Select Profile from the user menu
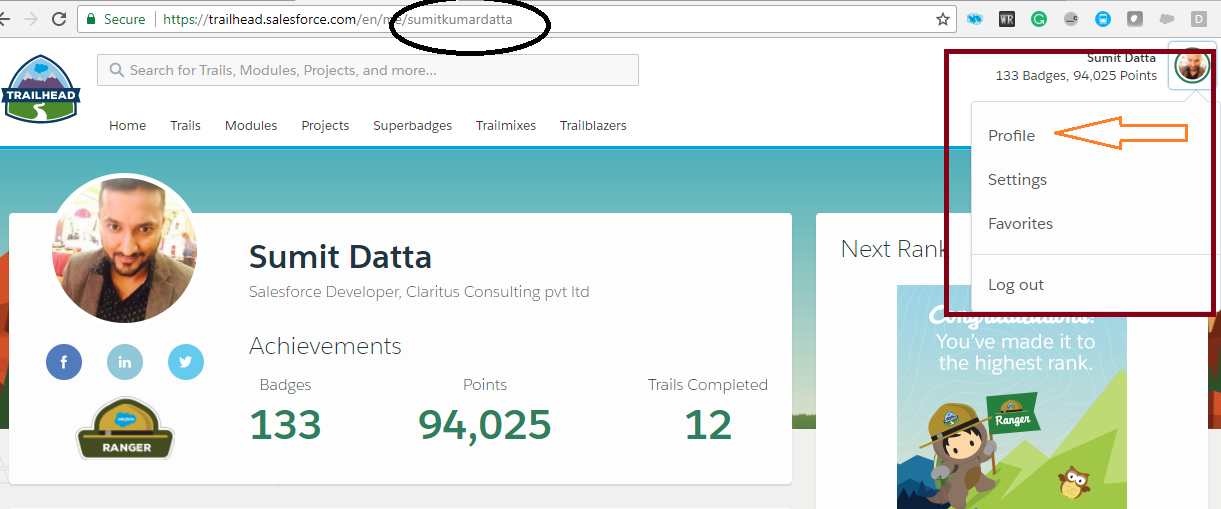The height and width of the screenshot is (509, 1221). (1011, 135)
